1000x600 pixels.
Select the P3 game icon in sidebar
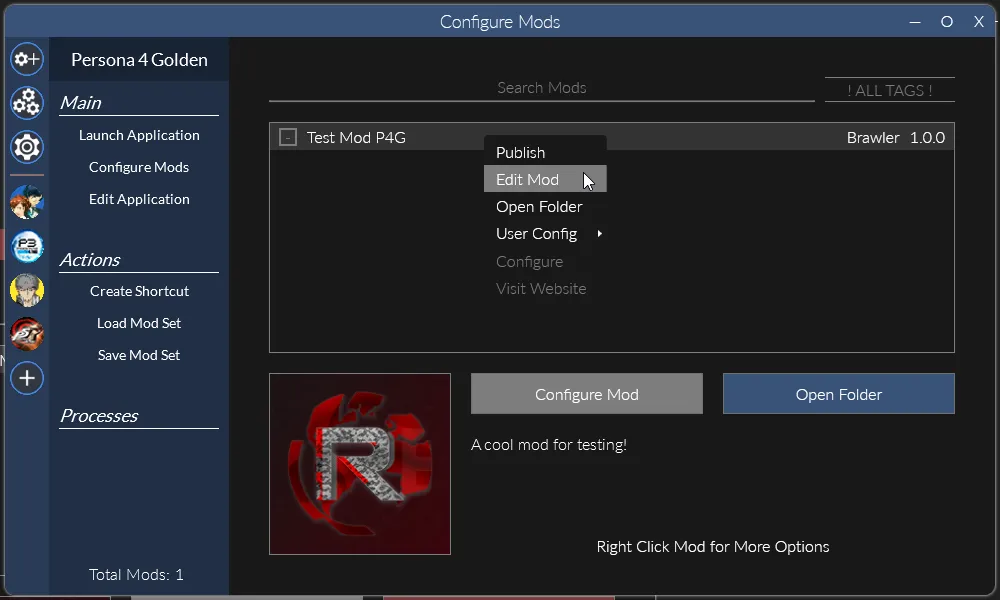[x=27, y=247]
